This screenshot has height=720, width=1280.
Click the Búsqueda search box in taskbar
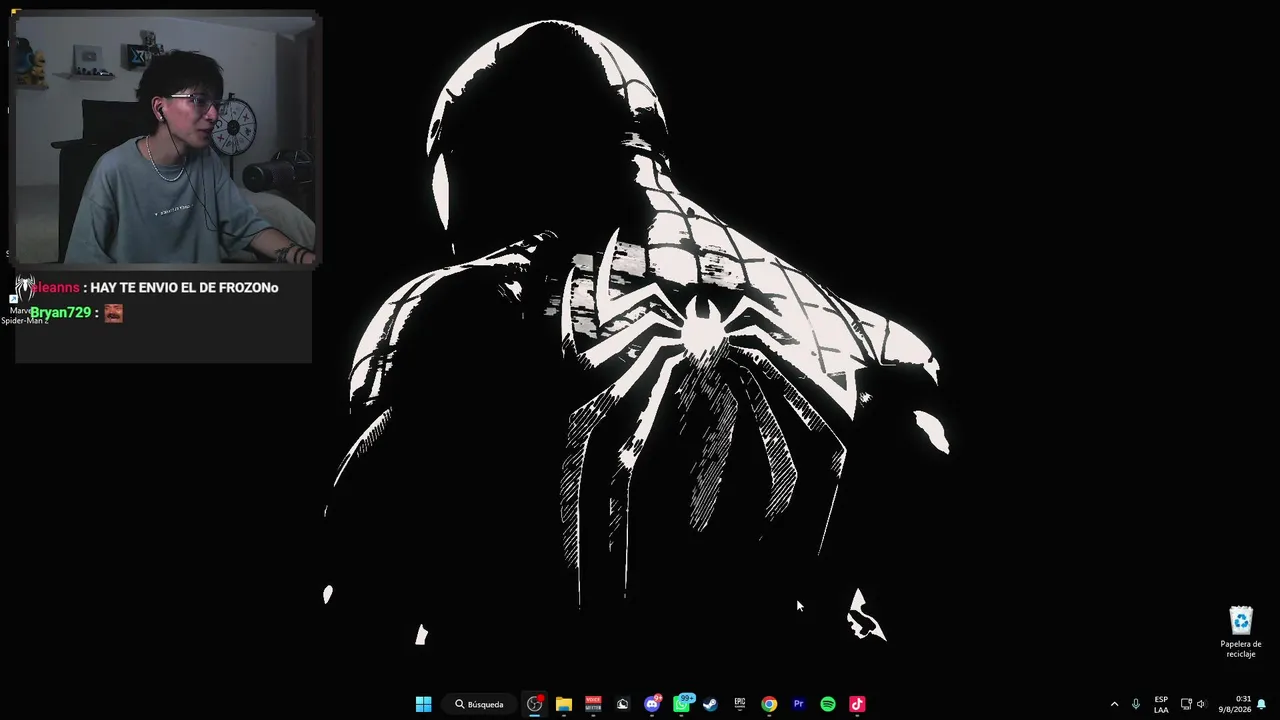(x=480, y=704)
